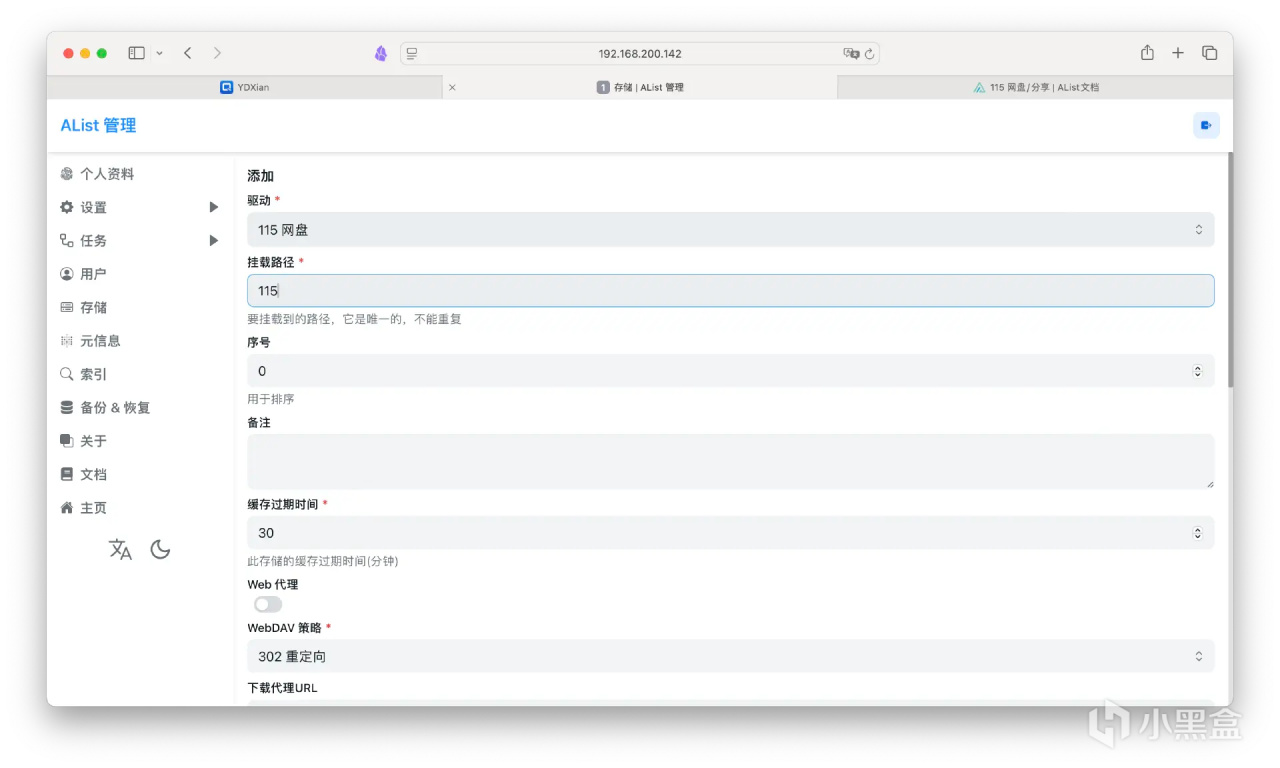The height and width of the screenshot is (768, 1280).
Task: Click into the 备注 text area
Action: point(731,461)
